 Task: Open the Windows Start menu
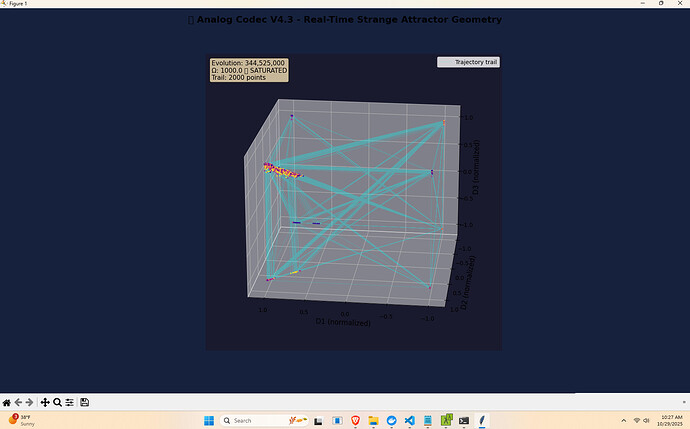point(210,421)
